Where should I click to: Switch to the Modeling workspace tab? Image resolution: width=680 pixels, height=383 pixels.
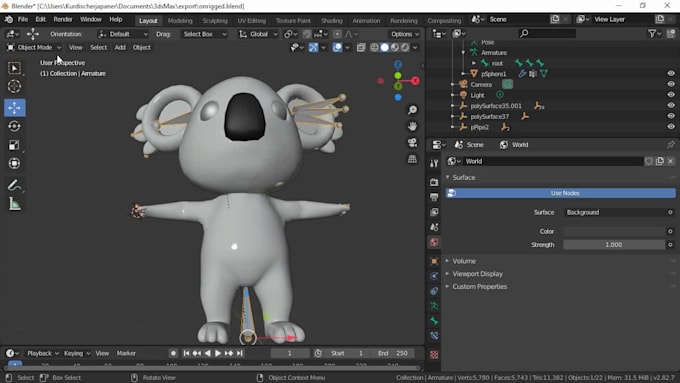[x=180, y=20]
